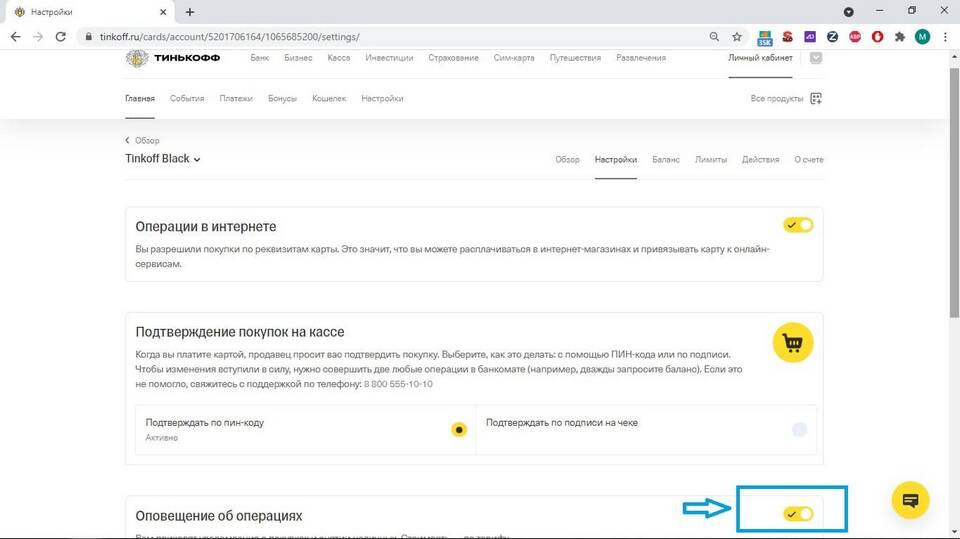The image size is (960, 539).
Task: Open the browser Extensions puzzle icon
Action: click(x=900, y=37)
